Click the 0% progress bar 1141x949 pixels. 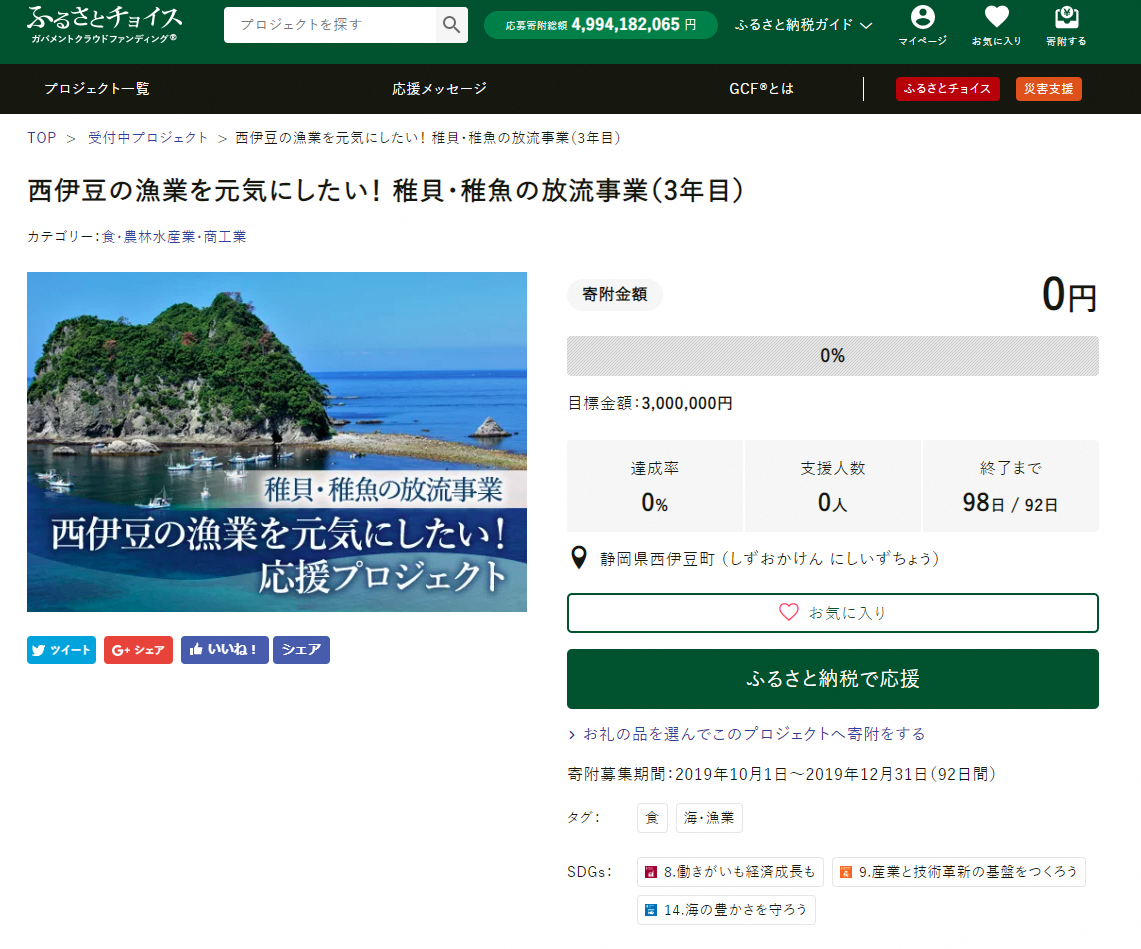coord(833,356)
